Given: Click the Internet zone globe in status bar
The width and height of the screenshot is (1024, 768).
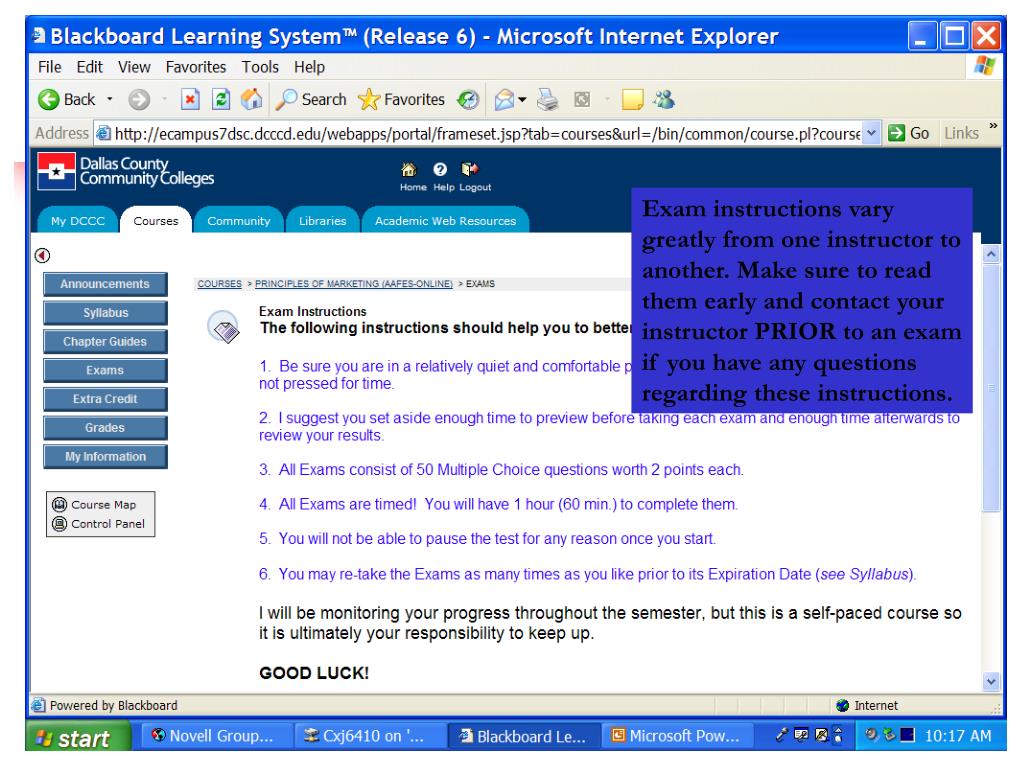Looking at the screenshot, I should 842,705.
